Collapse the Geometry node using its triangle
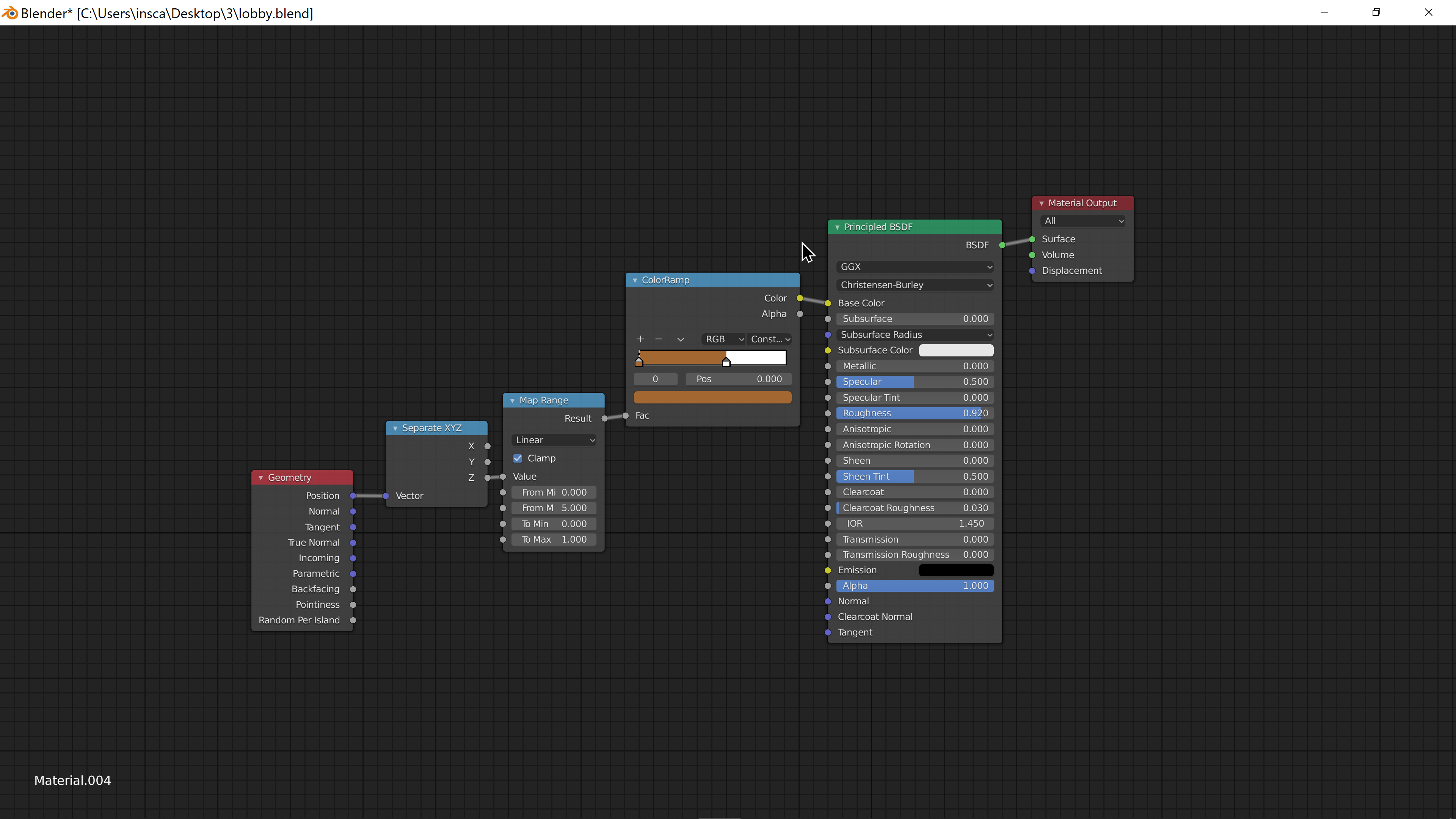The image size is (1456, 819). click(x=261, y=478)
